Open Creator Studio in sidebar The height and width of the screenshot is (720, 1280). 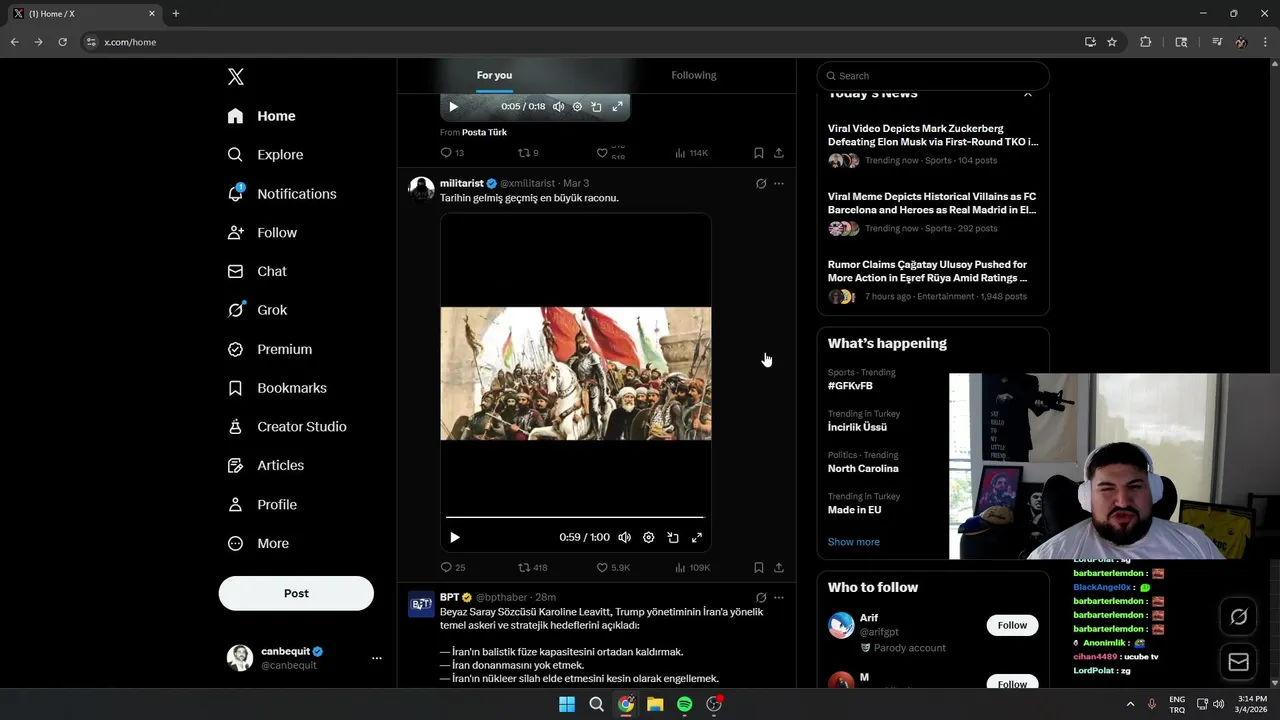pos(286,427)
